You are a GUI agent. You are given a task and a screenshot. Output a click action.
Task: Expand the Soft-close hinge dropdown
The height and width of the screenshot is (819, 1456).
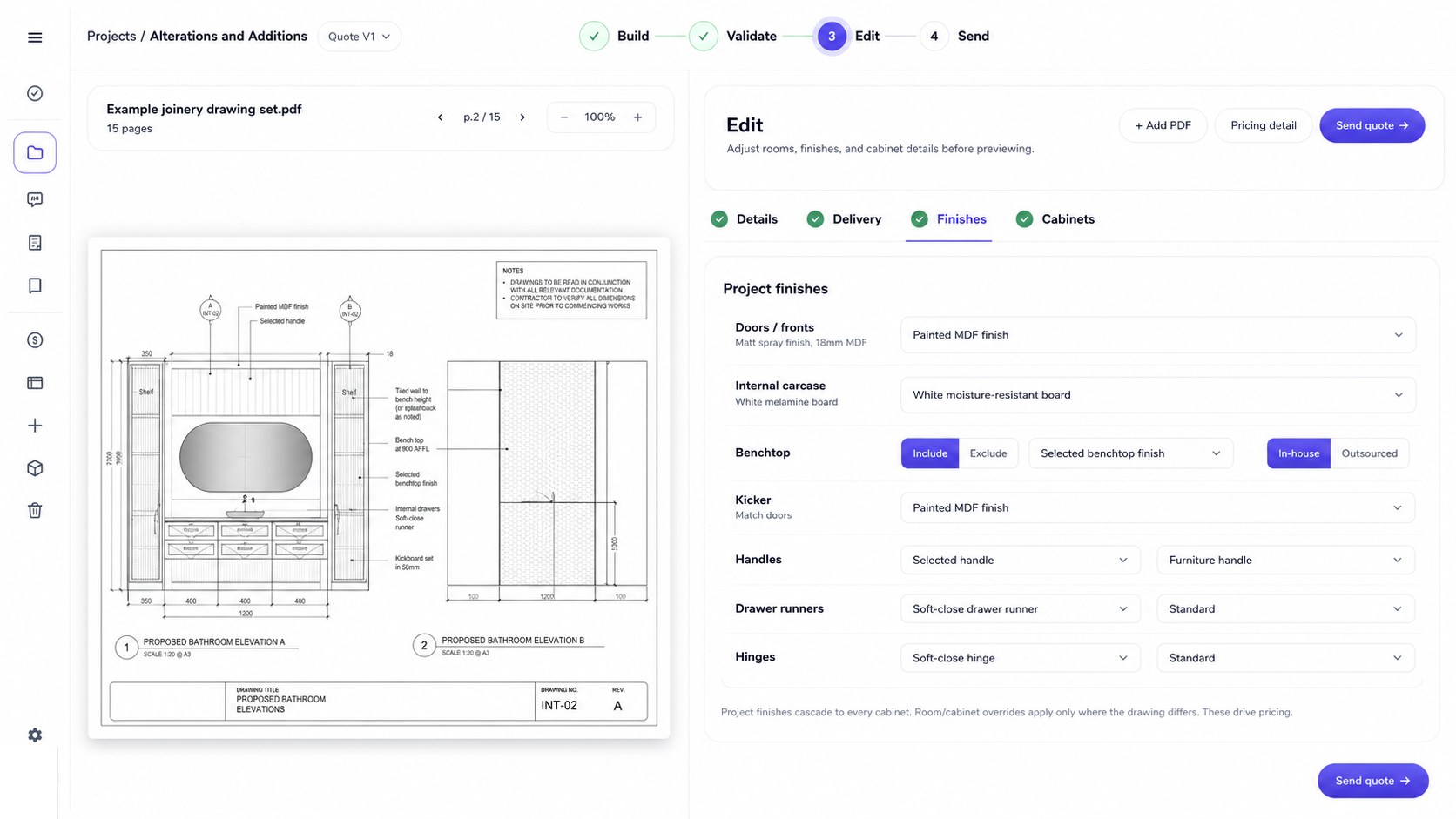coord(1020,658)
